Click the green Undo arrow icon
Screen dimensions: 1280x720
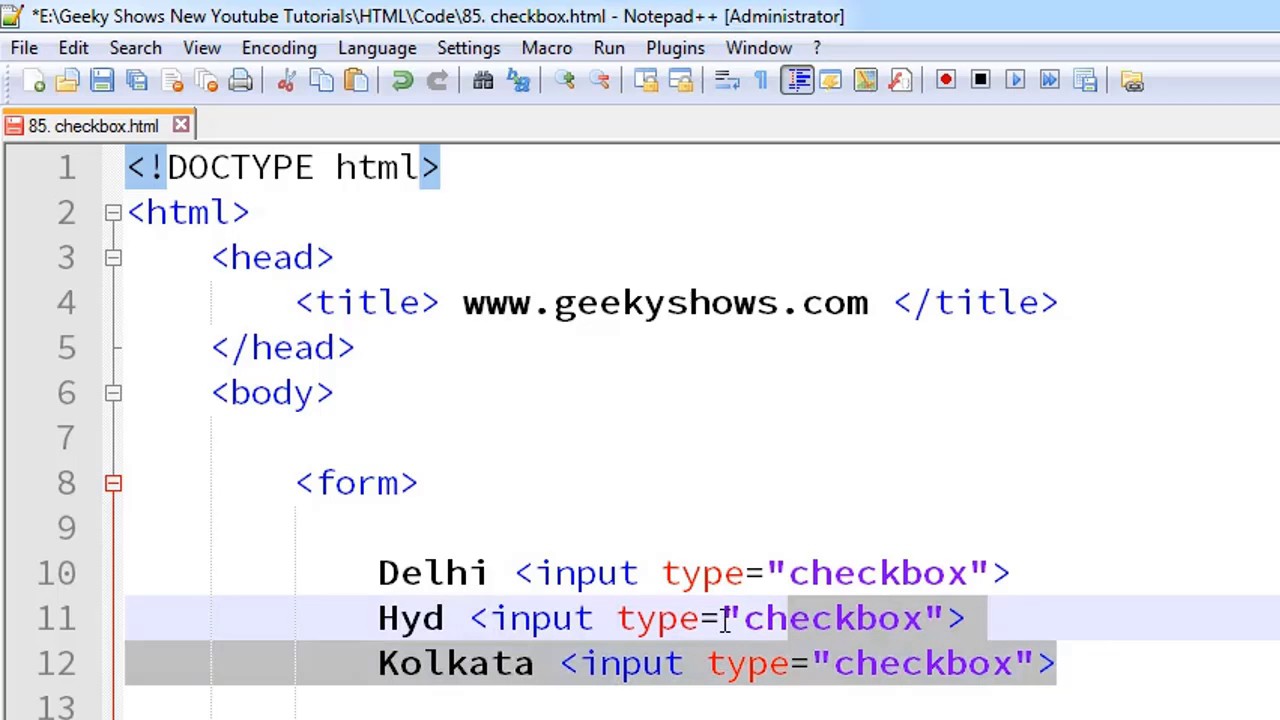tap(402, 81)
